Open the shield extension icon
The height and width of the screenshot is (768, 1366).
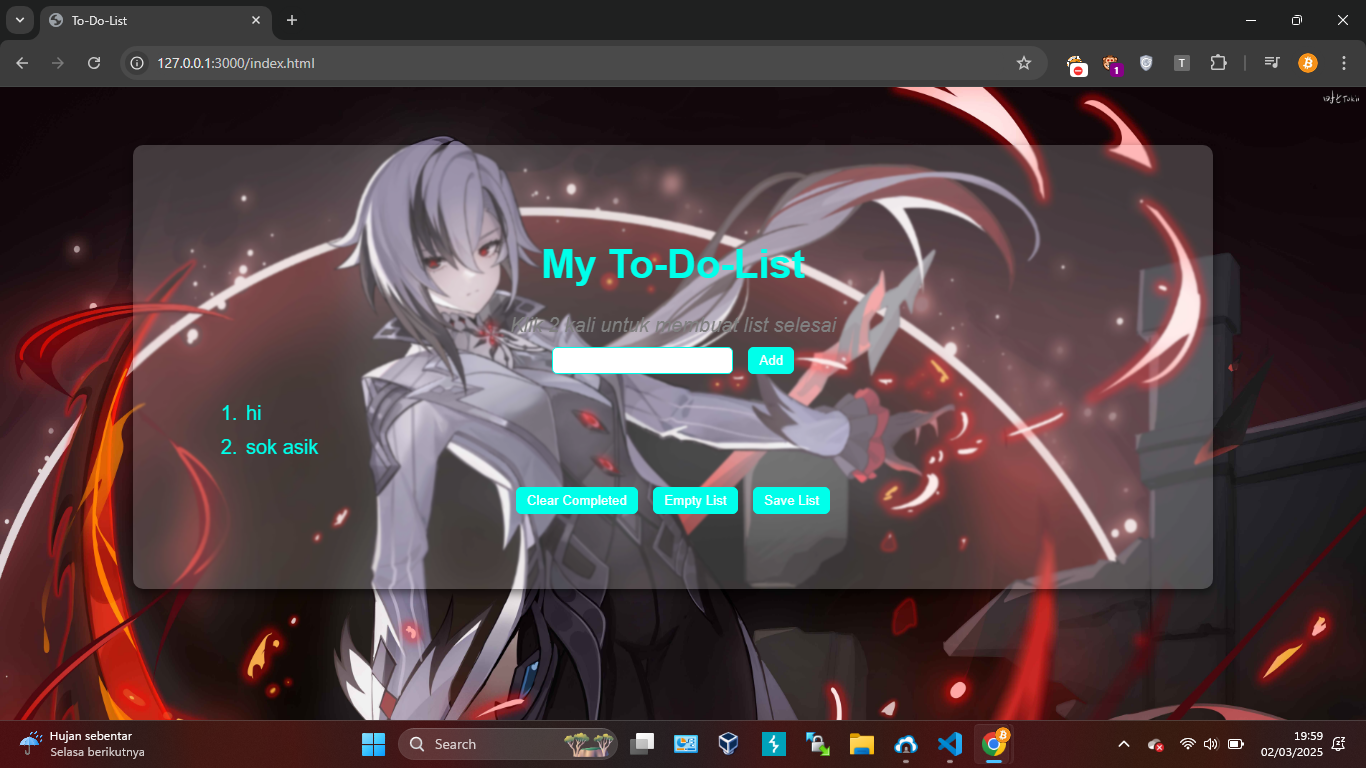[1146, 63]
